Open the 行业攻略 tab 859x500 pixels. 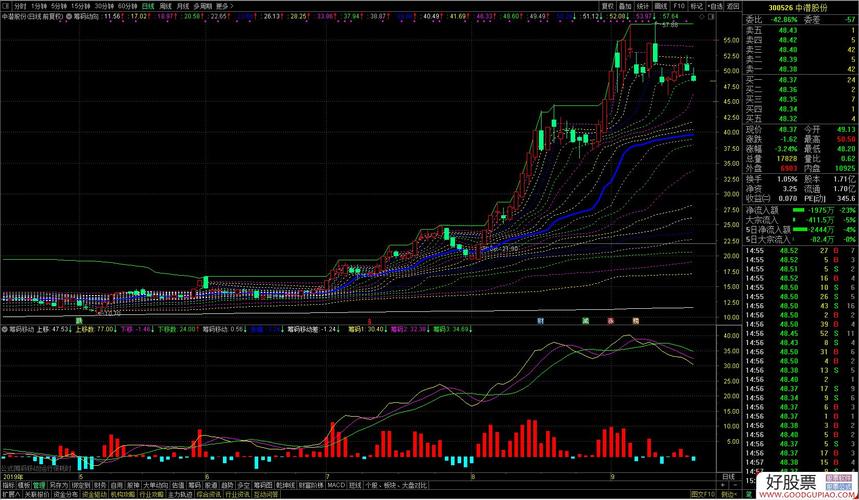(x=151, y=494)
